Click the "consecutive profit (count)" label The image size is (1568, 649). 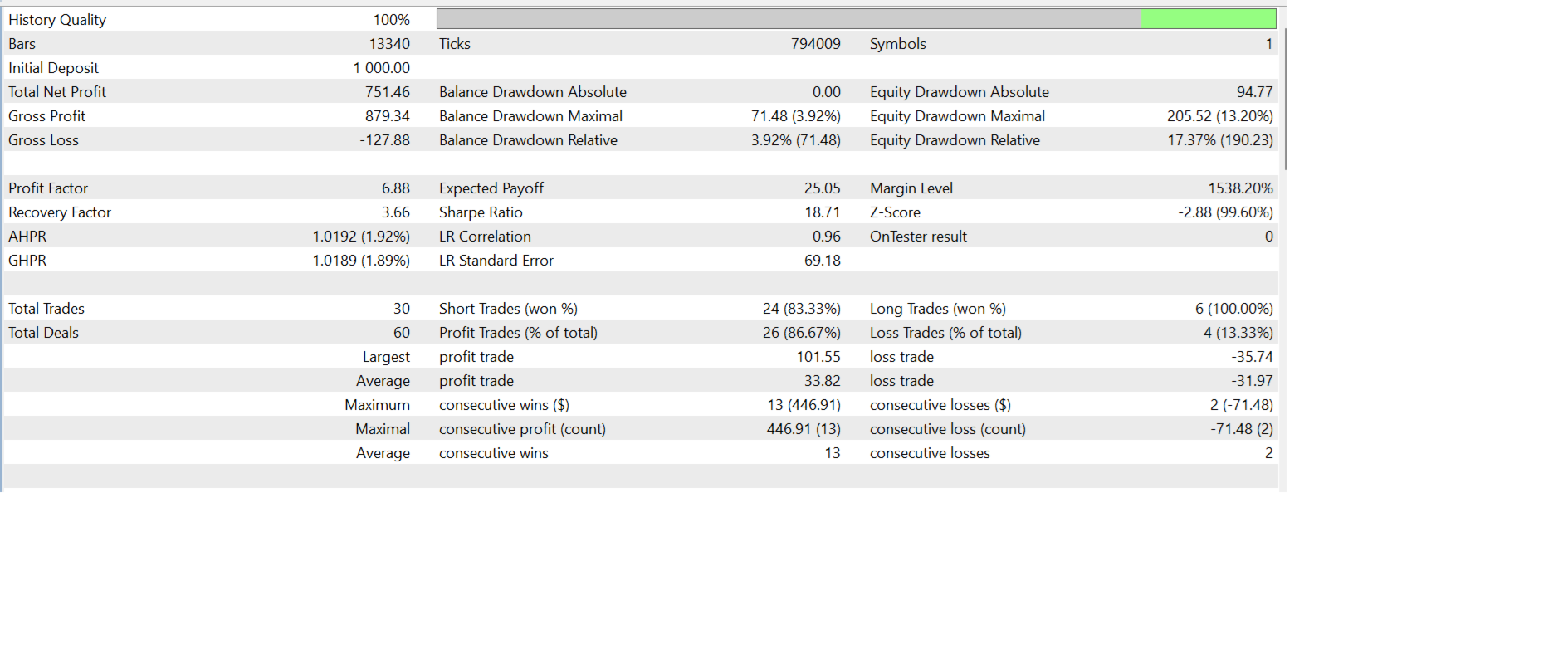(x=522, y=429)
